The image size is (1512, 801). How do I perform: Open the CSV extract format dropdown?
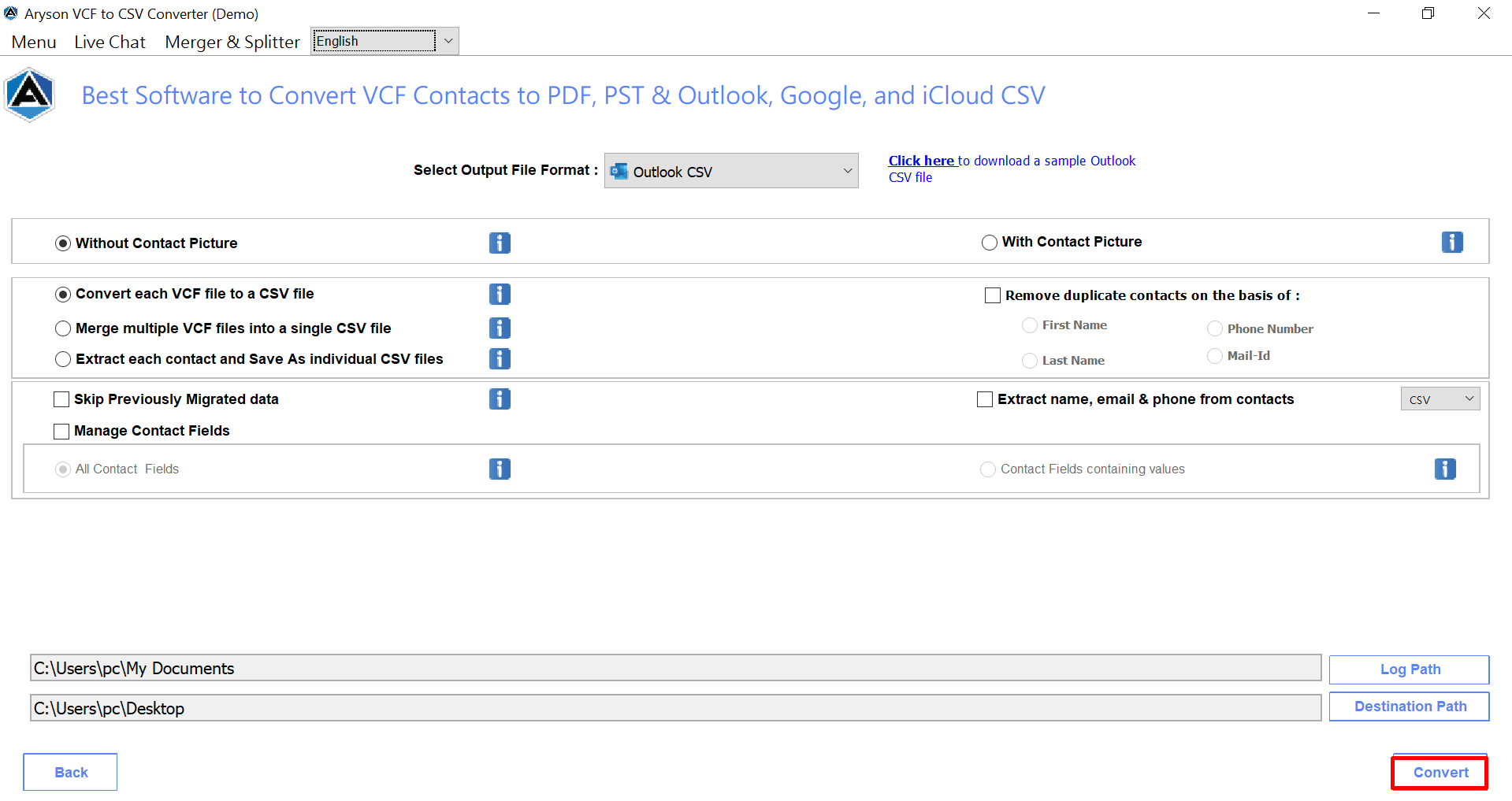(1440, 399)
